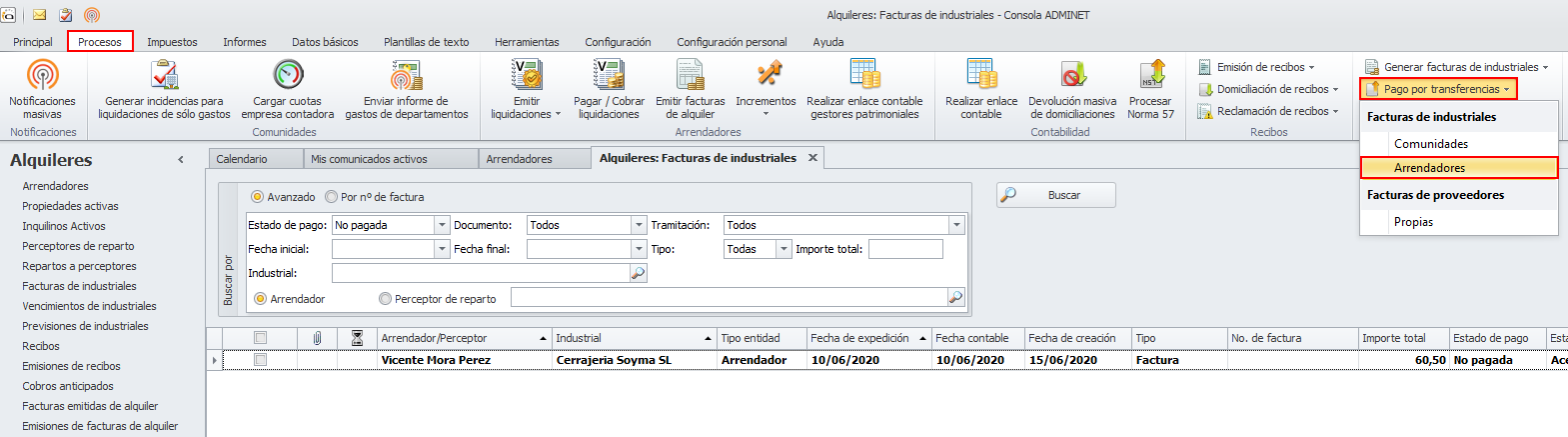Select Por nº de factura option
The height and width of the screenshot is (437, 1568).
(332, 197)
